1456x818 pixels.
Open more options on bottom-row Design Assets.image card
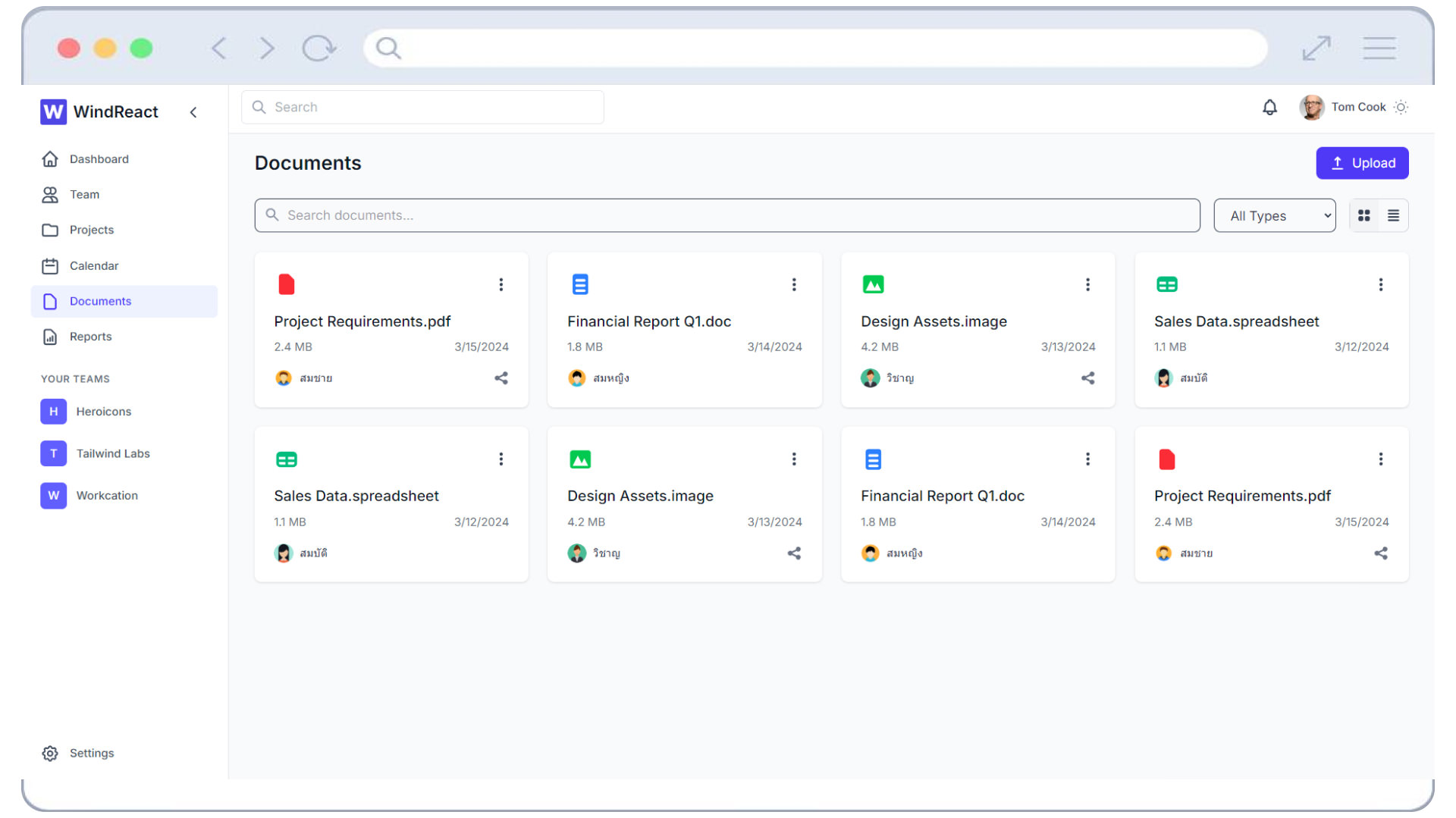point(794,459)
